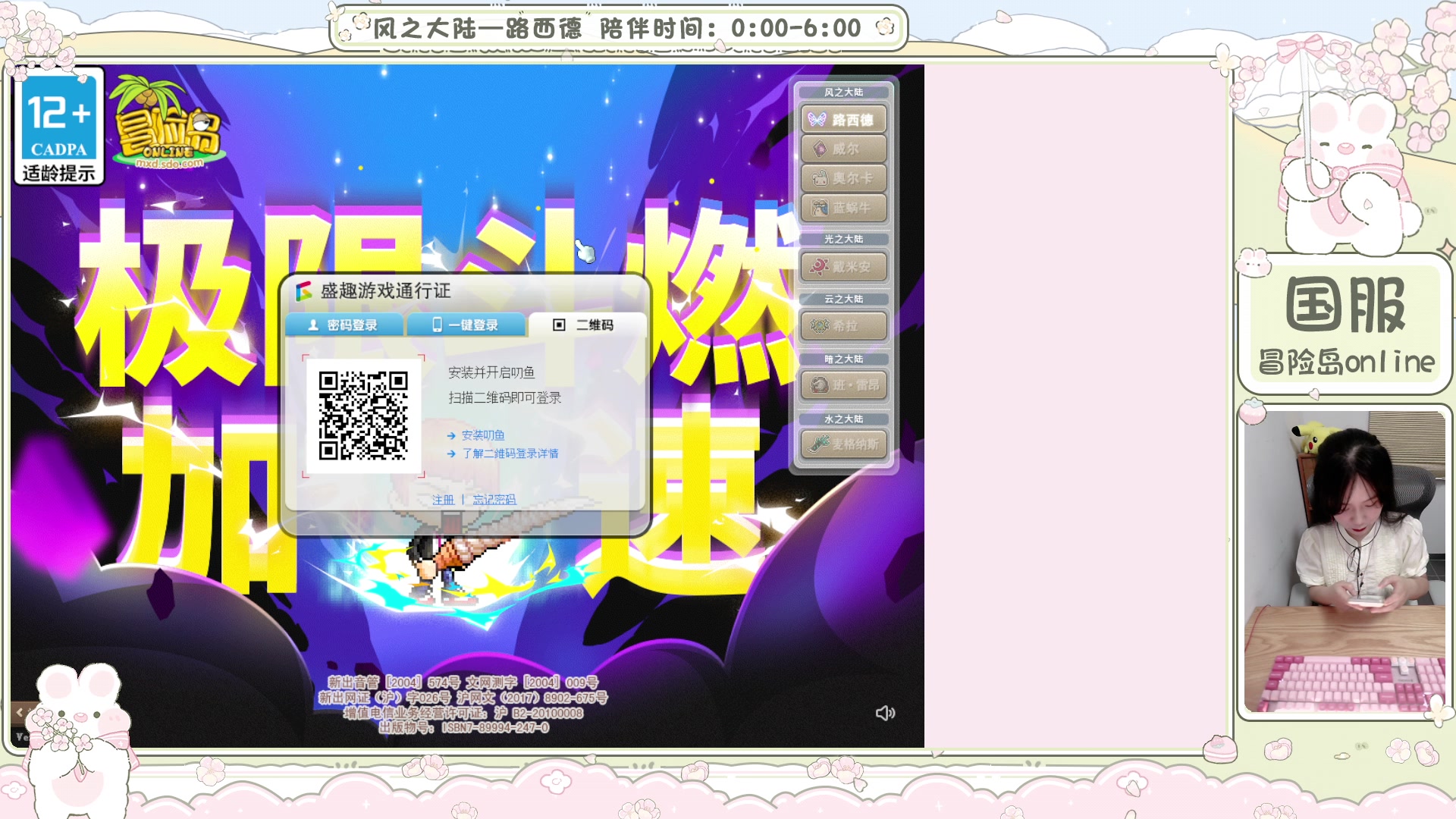Switch to the 二维码 tab

click(587, 325)
